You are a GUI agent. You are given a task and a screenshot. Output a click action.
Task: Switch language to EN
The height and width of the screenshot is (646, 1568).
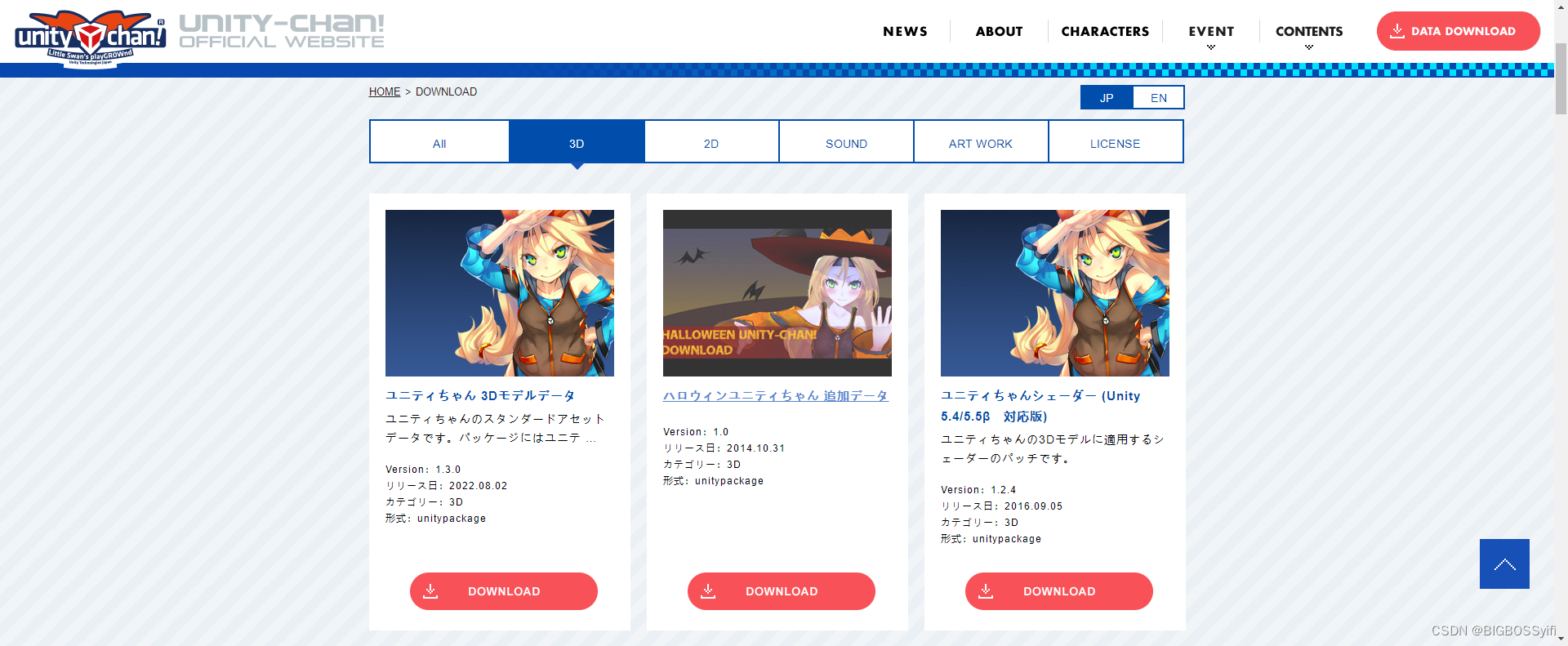pyautogui.click(x=1158, y=97)
